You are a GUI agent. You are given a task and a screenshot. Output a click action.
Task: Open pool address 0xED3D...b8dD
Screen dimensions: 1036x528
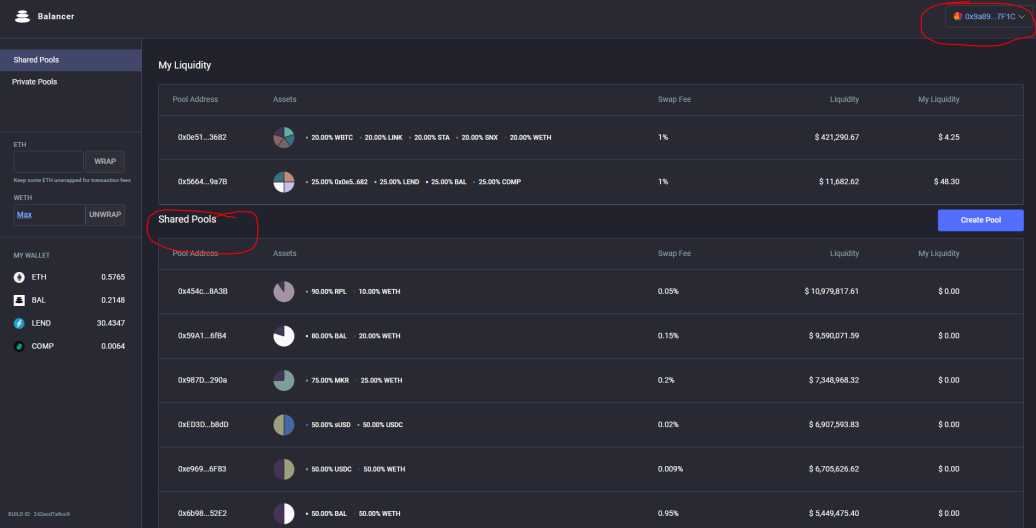(x=203, y=424)
